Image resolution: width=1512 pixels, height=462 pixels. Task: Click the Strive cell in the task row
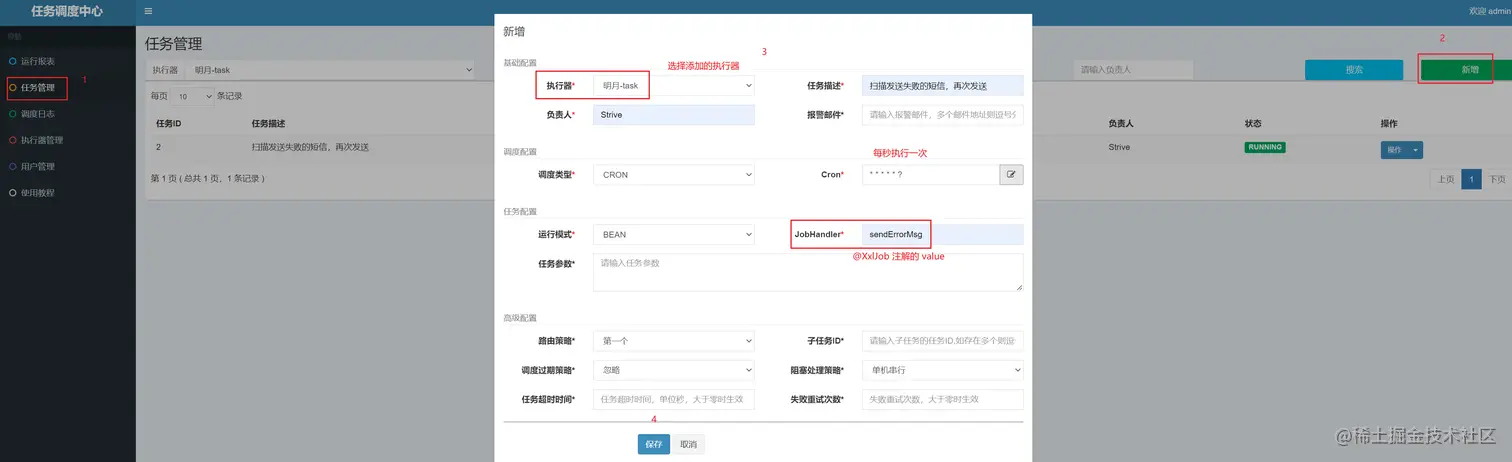pos(1118,147)
